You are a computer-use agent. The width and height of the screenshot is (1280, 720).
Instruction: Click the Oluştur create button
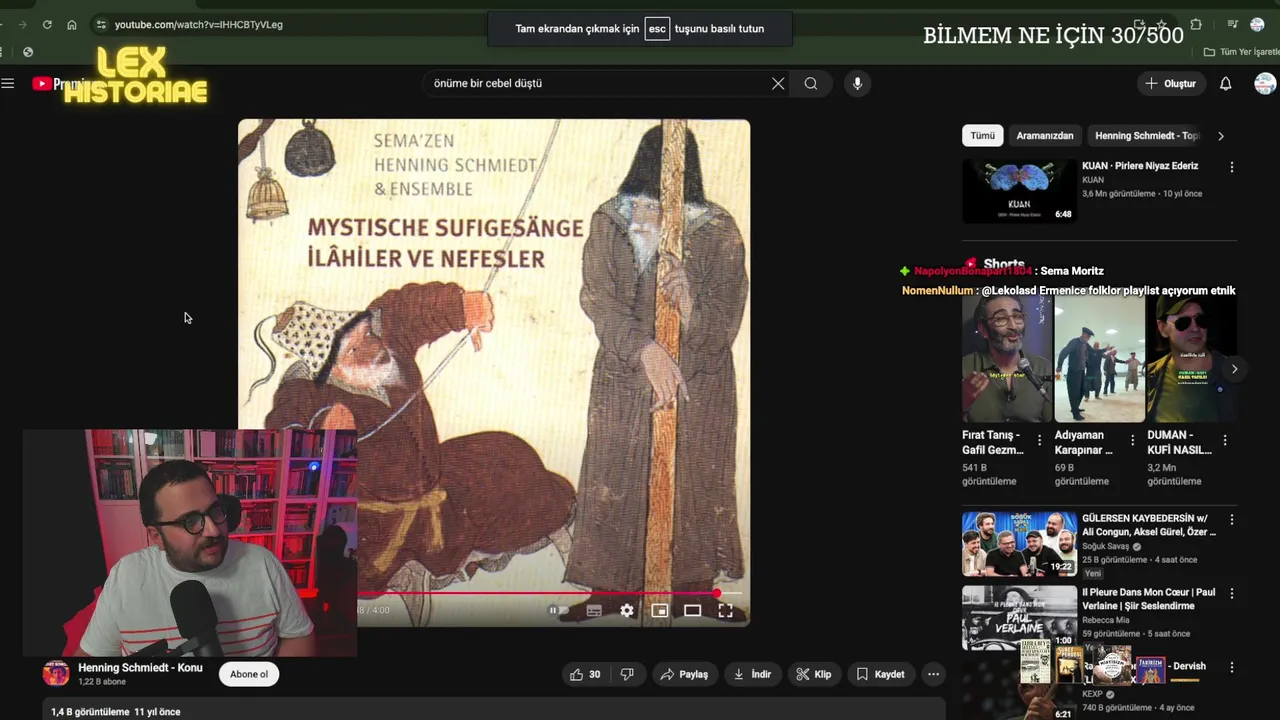[1170, 84]
